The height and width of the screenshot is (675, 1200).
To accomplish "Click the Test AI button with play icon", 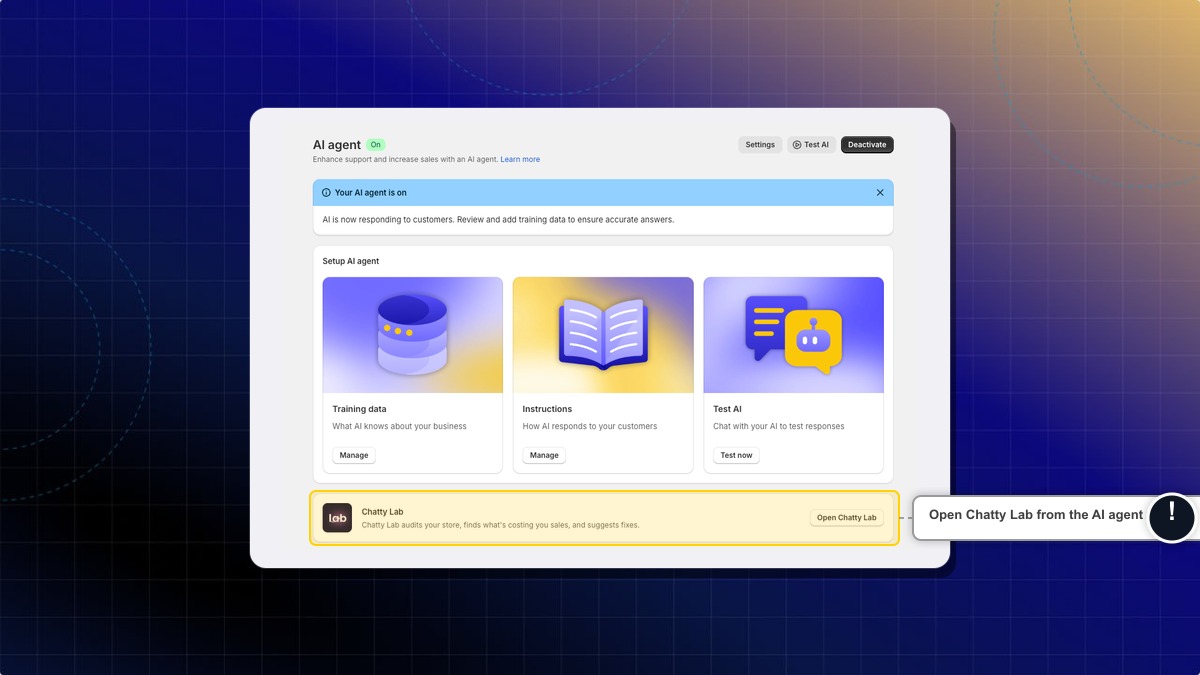I will point(811,145).
